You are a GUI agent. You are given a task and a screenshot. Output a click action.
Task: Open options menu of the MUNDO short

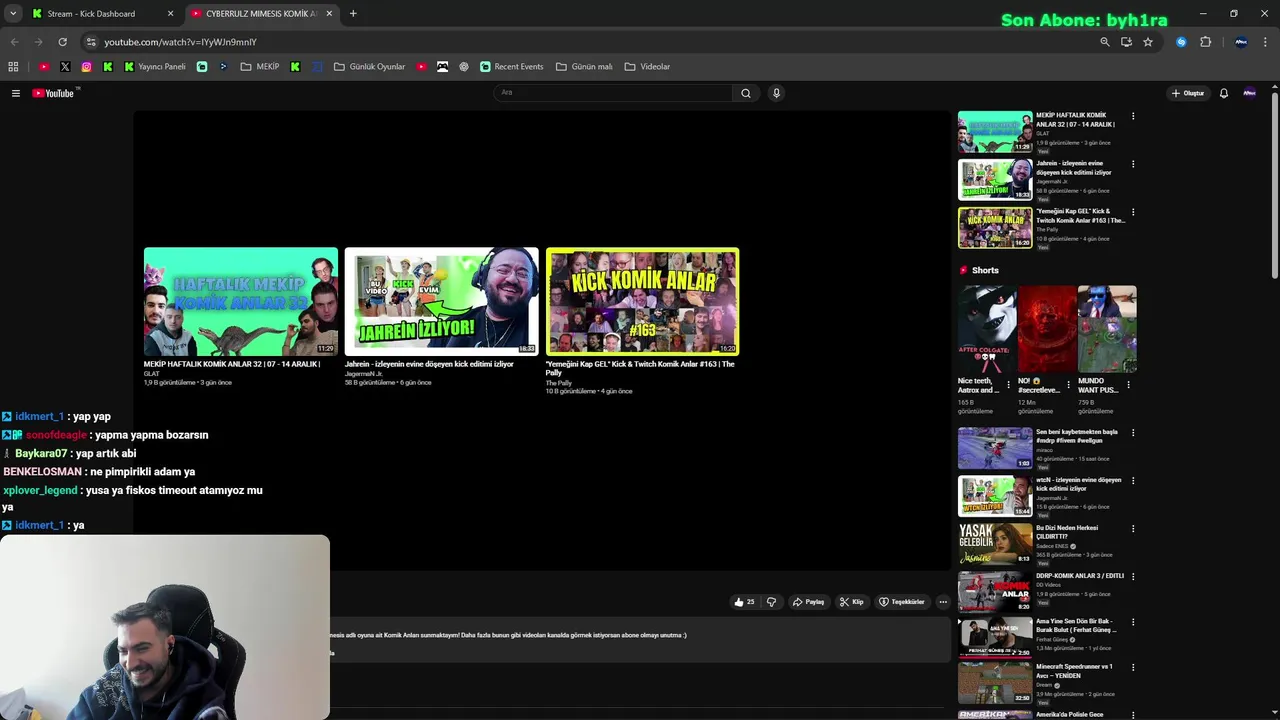coord(1128,385)
